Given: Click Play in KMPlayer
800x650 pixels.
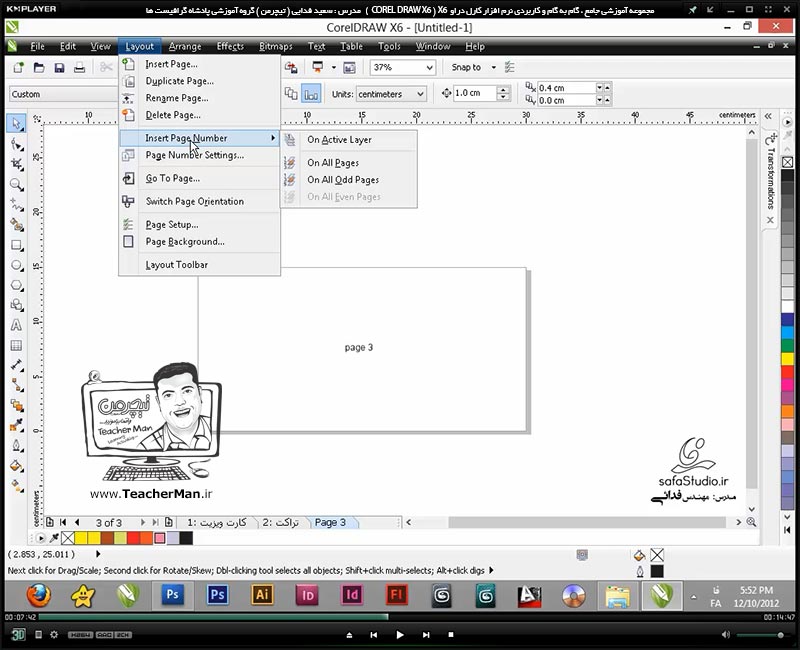Looking at the screenshot, I should pos(399,635).
